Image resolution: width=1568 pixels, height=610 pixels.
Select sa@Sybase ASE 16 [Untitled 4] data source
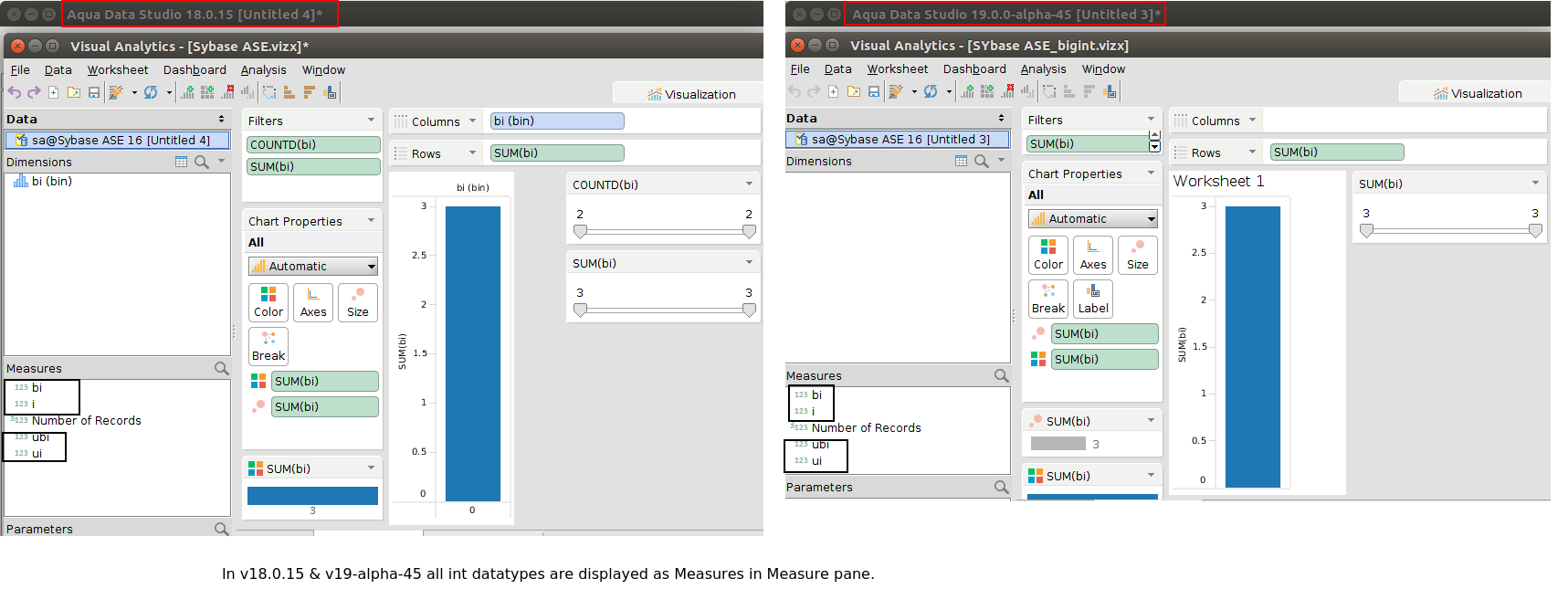(x=117, y=140)
